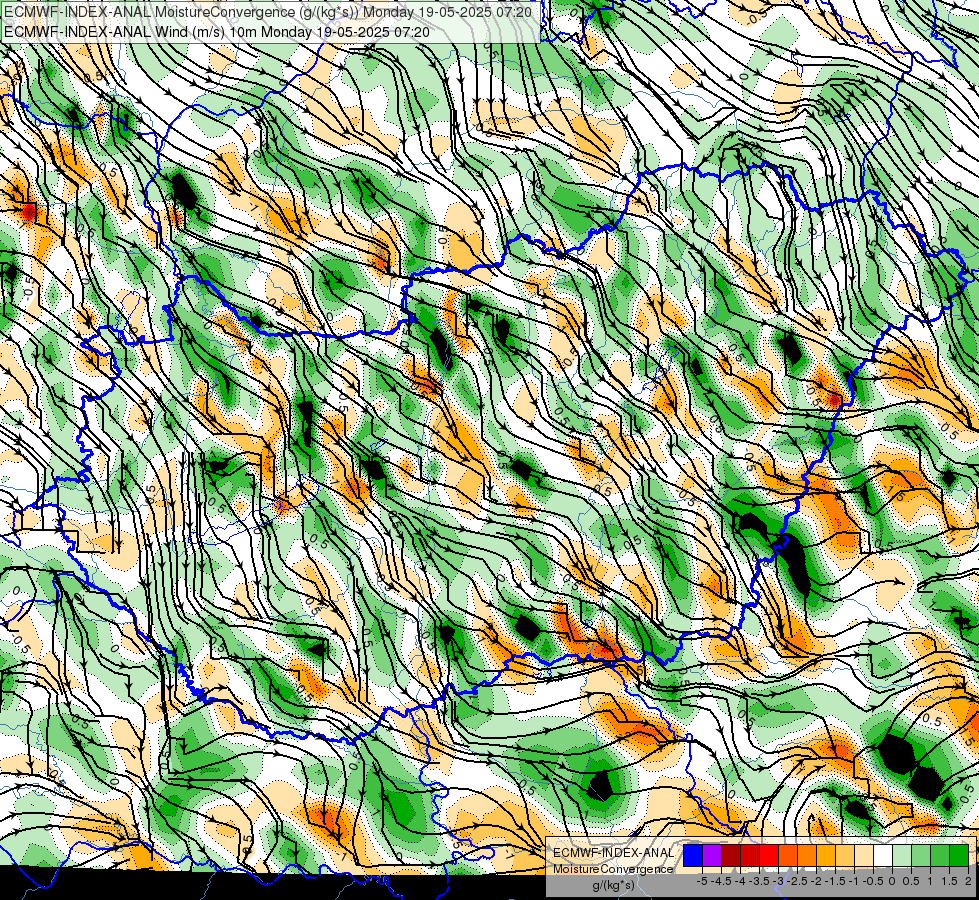Screen dimensions: 979x900
Task: Click the blue legend swatch below -5
Action: pos(693,856)
